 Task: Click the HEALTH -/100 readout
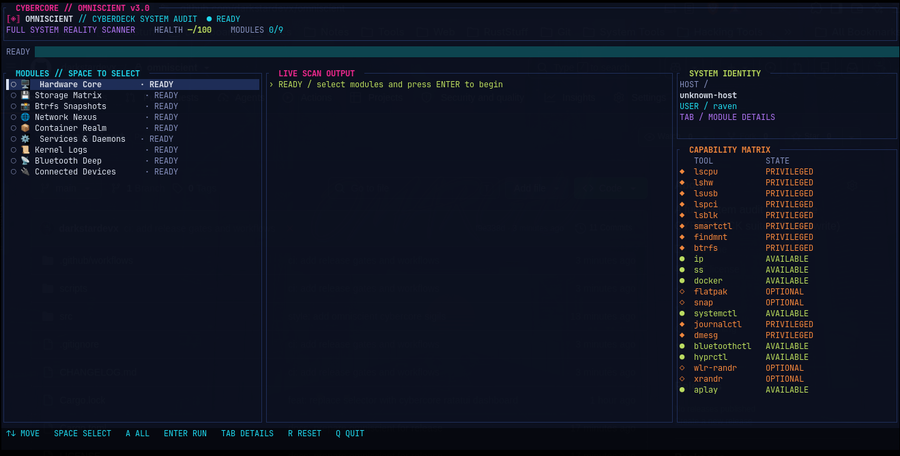[x=183, y=30]
